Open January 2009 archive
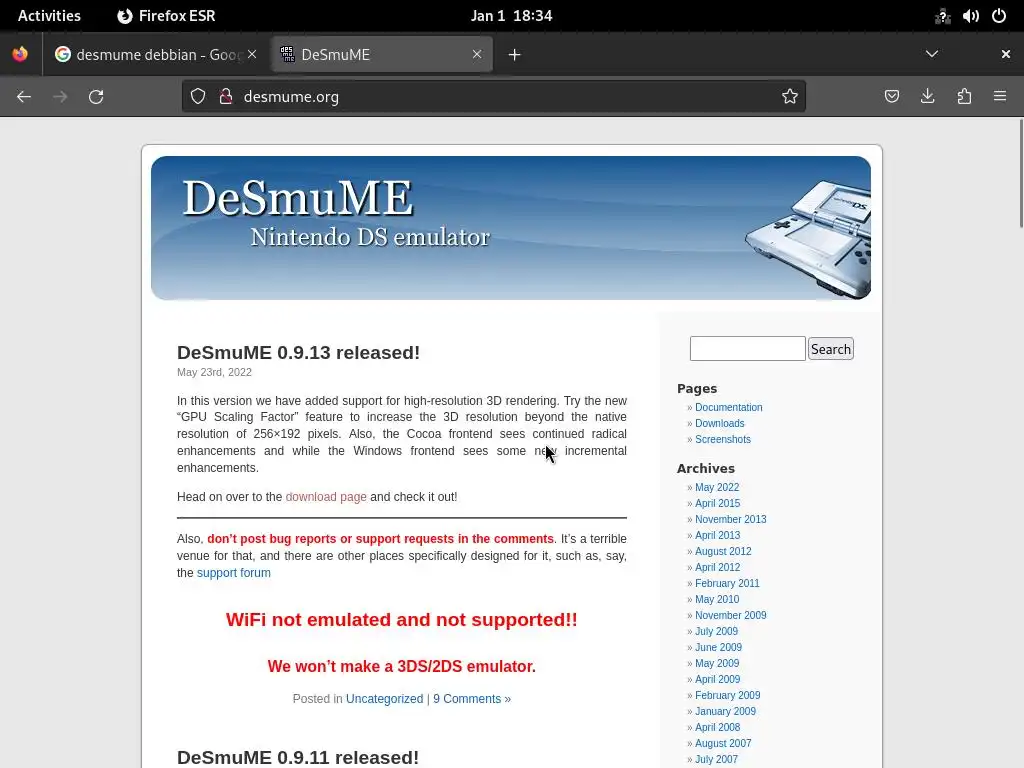The height and width of the screenshot is (768, 1024). click(x=725, y=711)
